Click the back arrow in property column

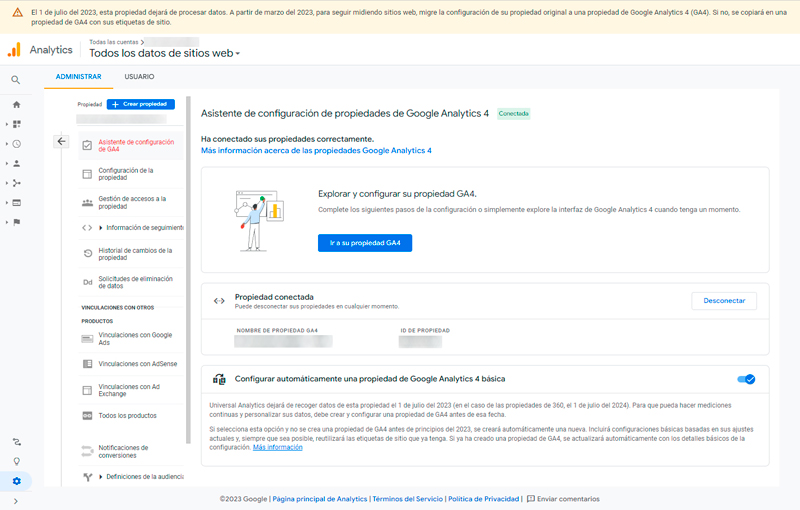(61, 141)
